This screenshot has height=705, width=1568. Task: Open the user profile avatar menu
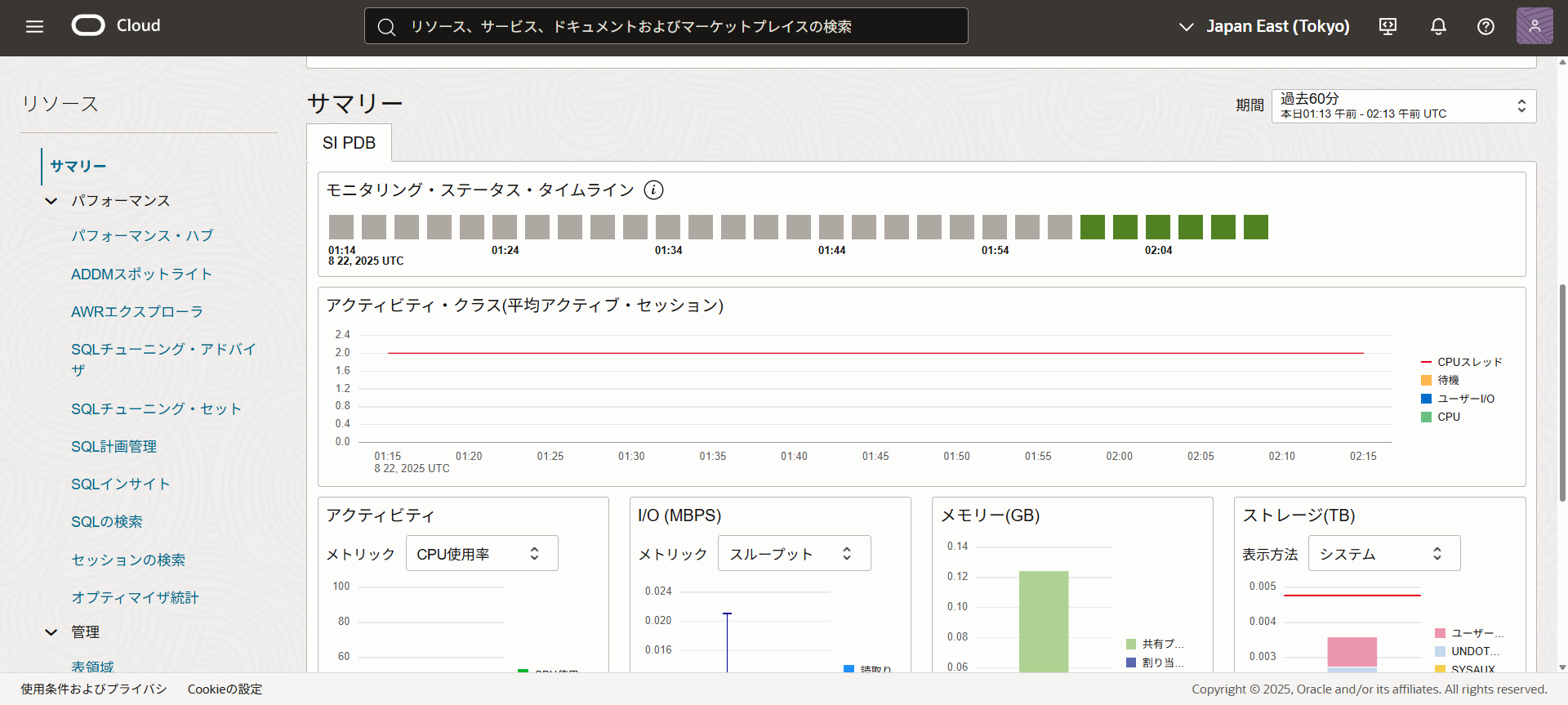click(1535, 26)
